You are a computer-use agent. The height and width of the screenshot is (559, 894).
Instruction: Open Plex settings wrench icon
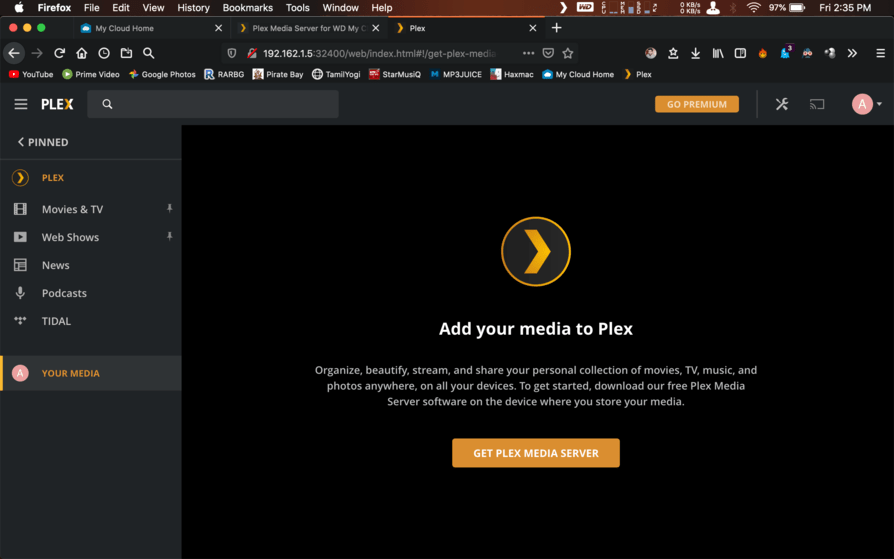click(x=782, y=104)
